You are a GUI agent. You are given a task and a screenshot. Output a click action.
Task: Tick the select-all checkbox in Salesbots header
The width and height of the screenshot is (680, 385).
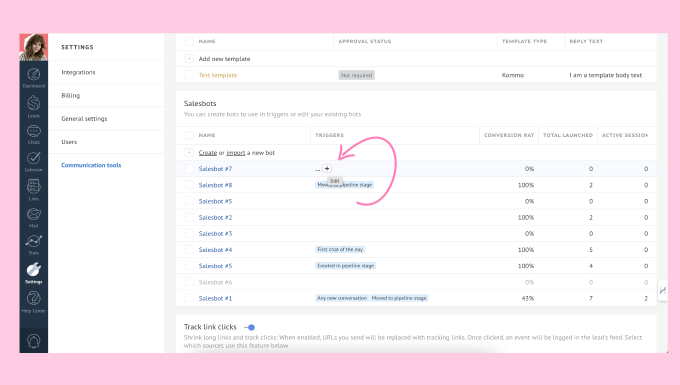click(189, 135)
